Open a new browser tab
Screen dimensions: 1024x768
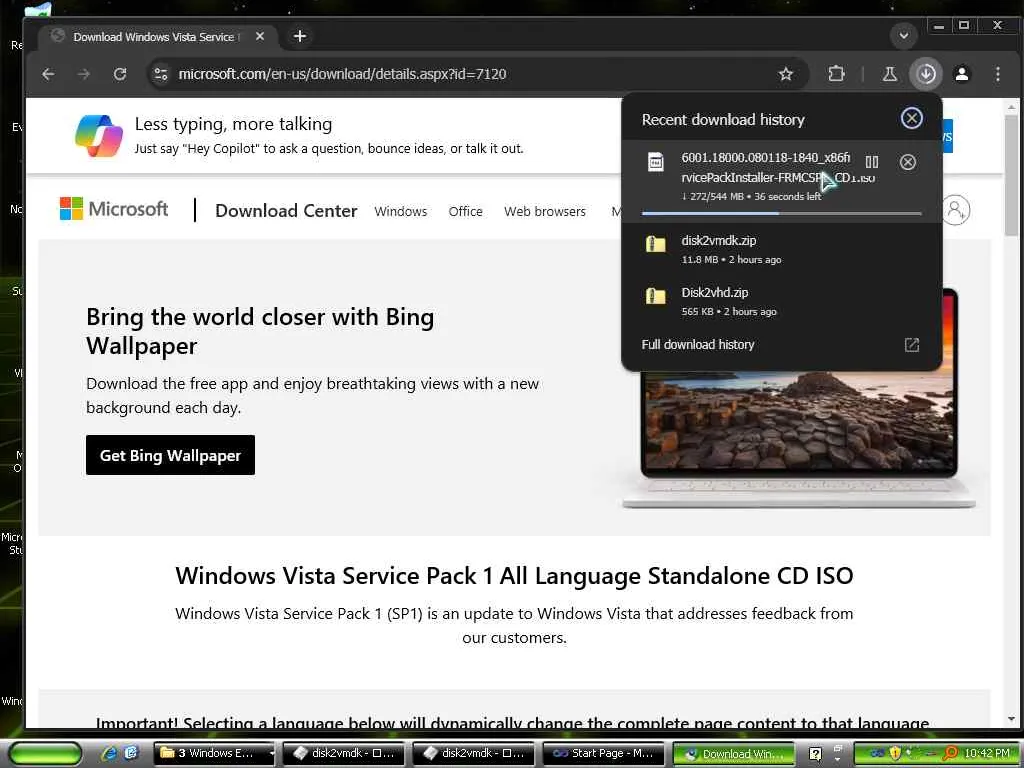click(300, 37)
